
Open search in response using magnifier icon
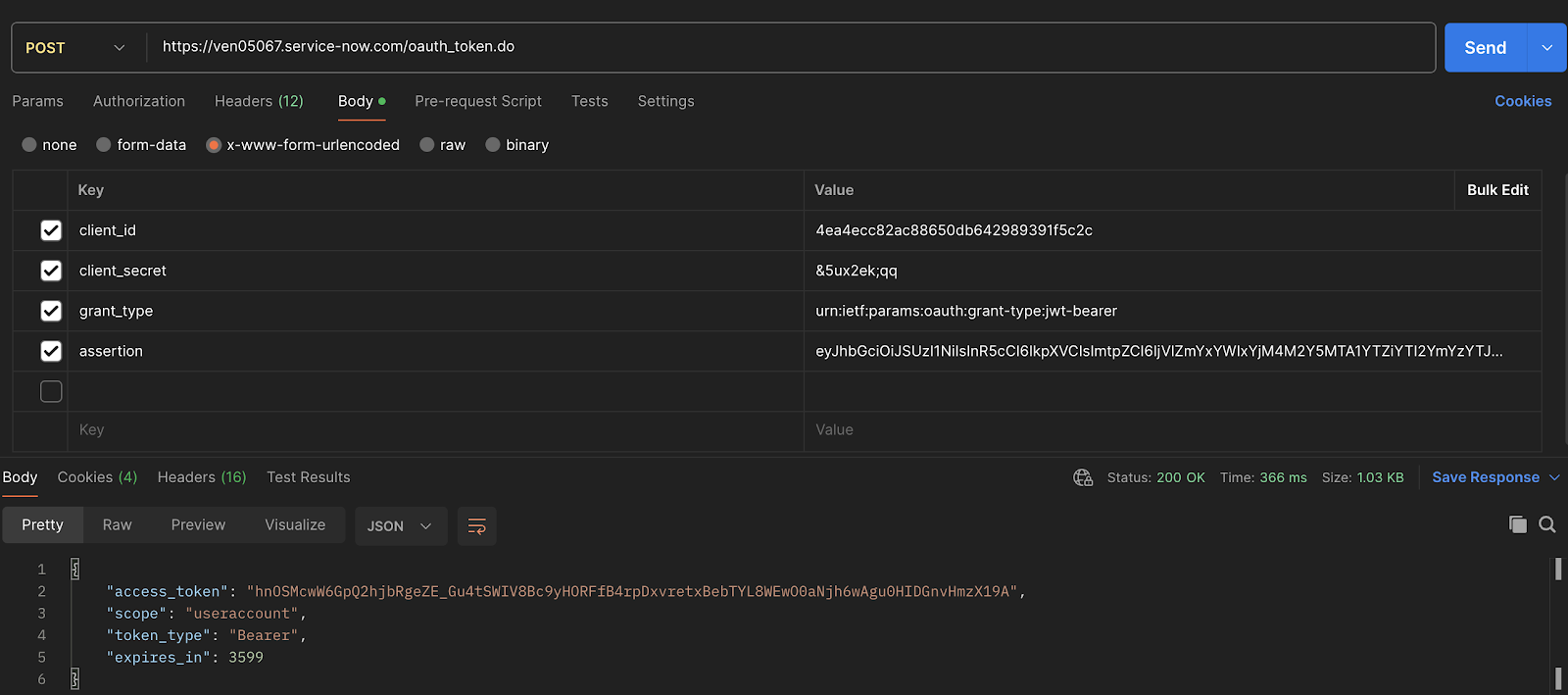point(1547,524)
